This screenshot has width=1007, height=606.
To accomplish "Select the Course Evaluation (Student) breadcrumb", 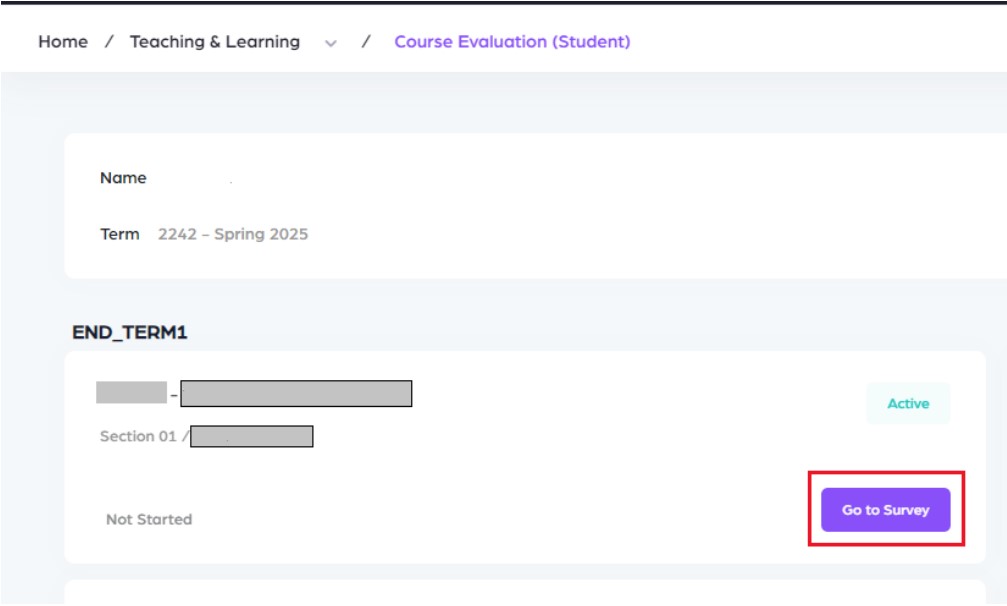I will [512, 42].
